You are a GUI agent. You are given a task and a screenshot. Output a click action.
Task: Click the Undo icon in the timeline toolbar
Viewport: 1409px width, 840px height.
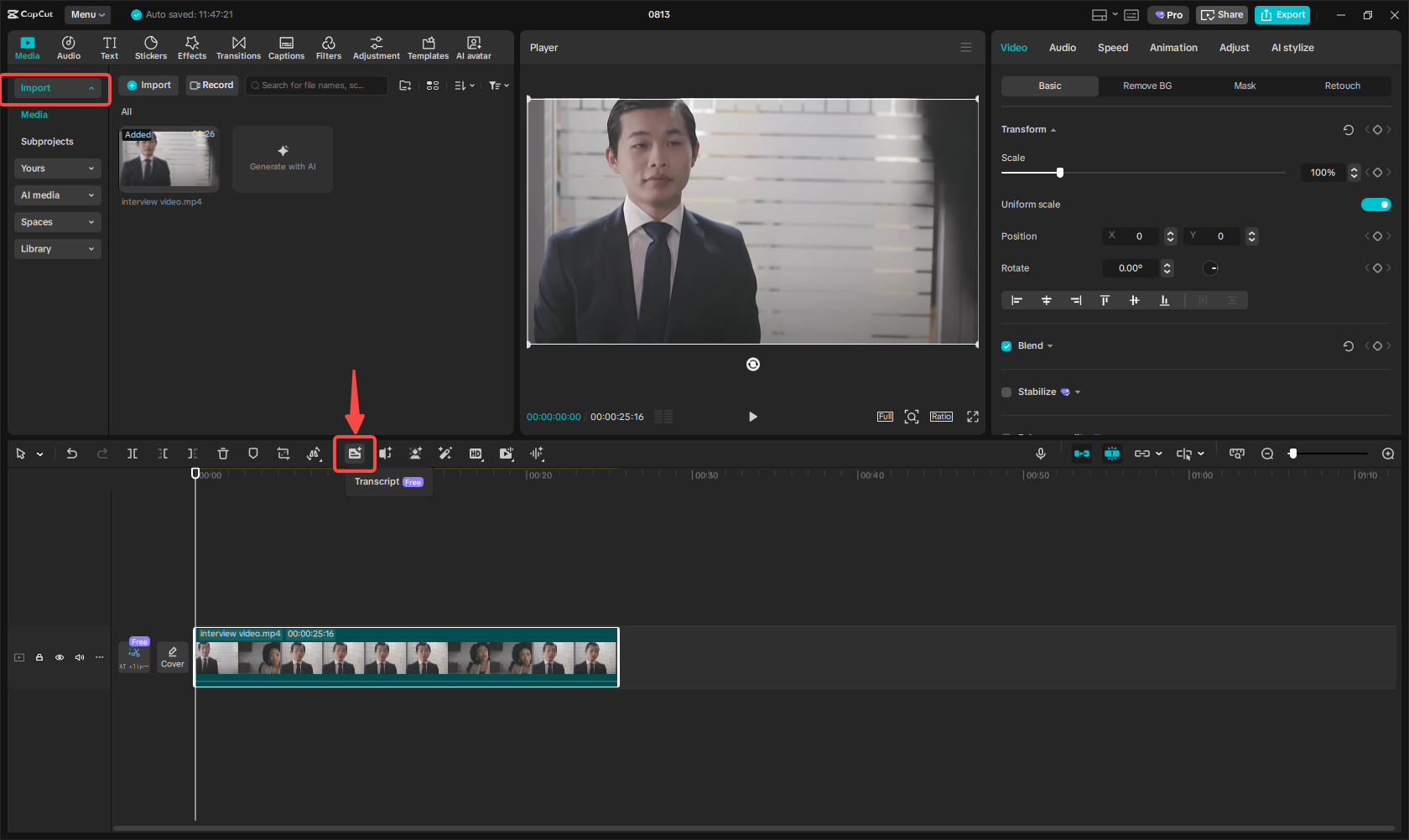click(72, 454)
